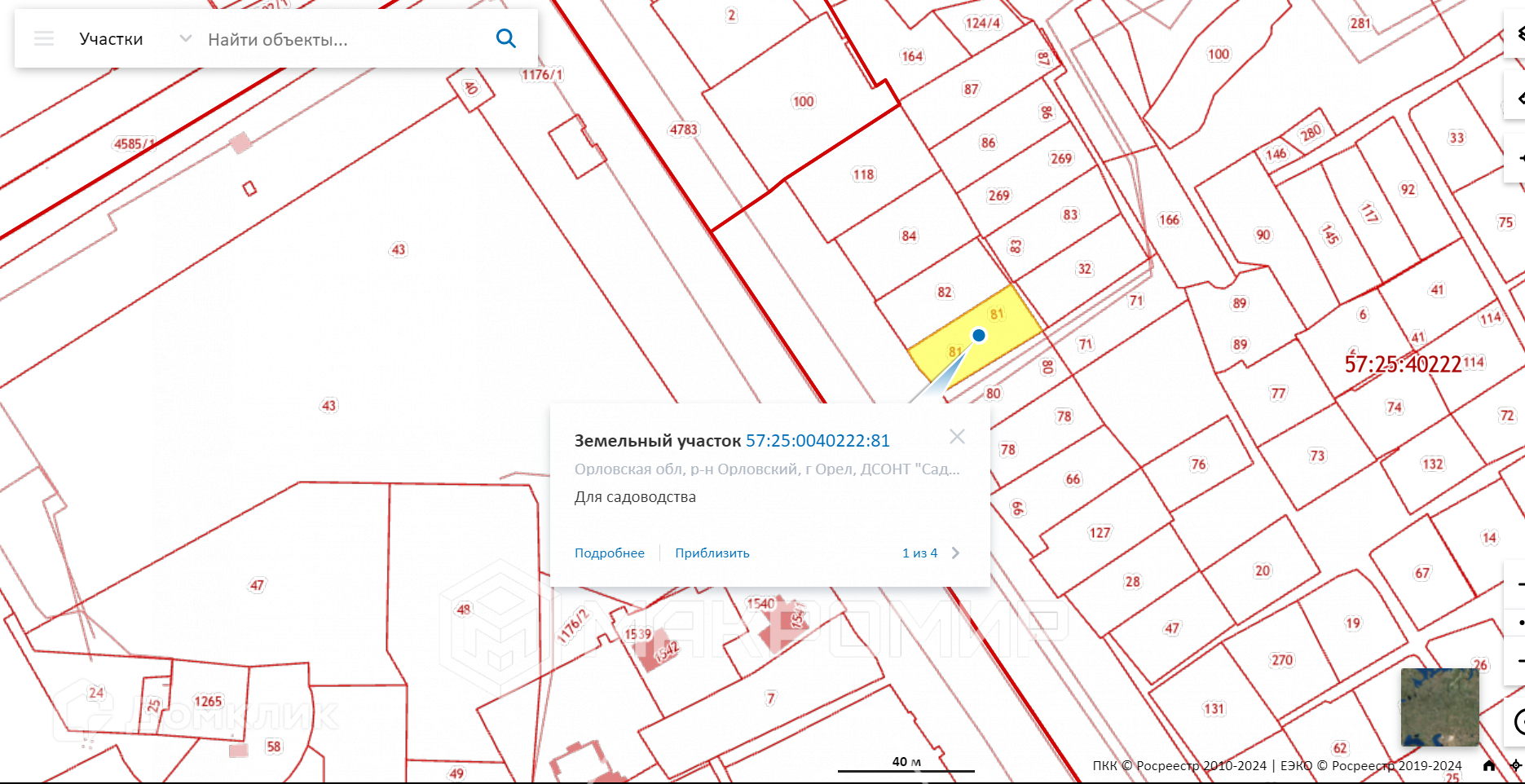This screenshot has width=1525, height=784.
Task: Select the parcel labeled 164
Action: point(912,56)
